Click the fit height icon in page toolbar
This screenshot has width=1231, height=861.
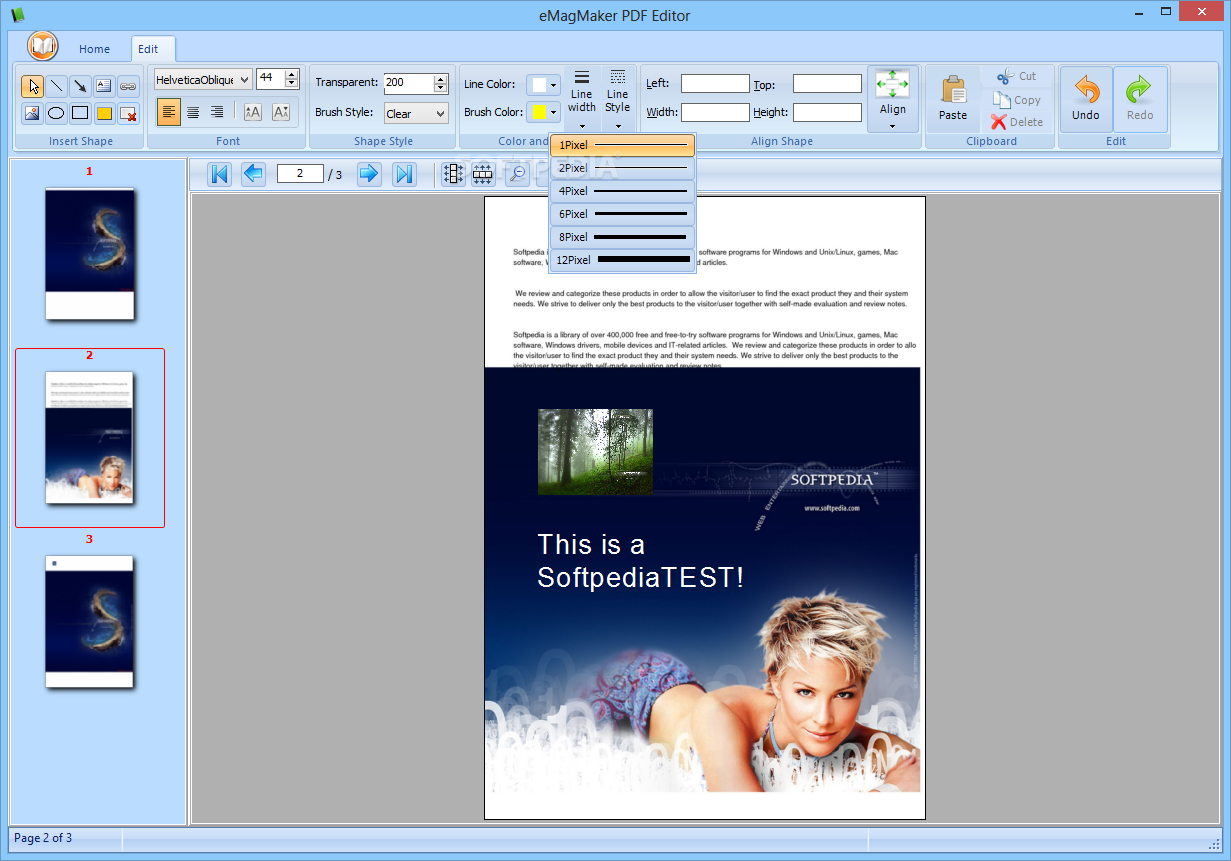(x=453, y=174)
